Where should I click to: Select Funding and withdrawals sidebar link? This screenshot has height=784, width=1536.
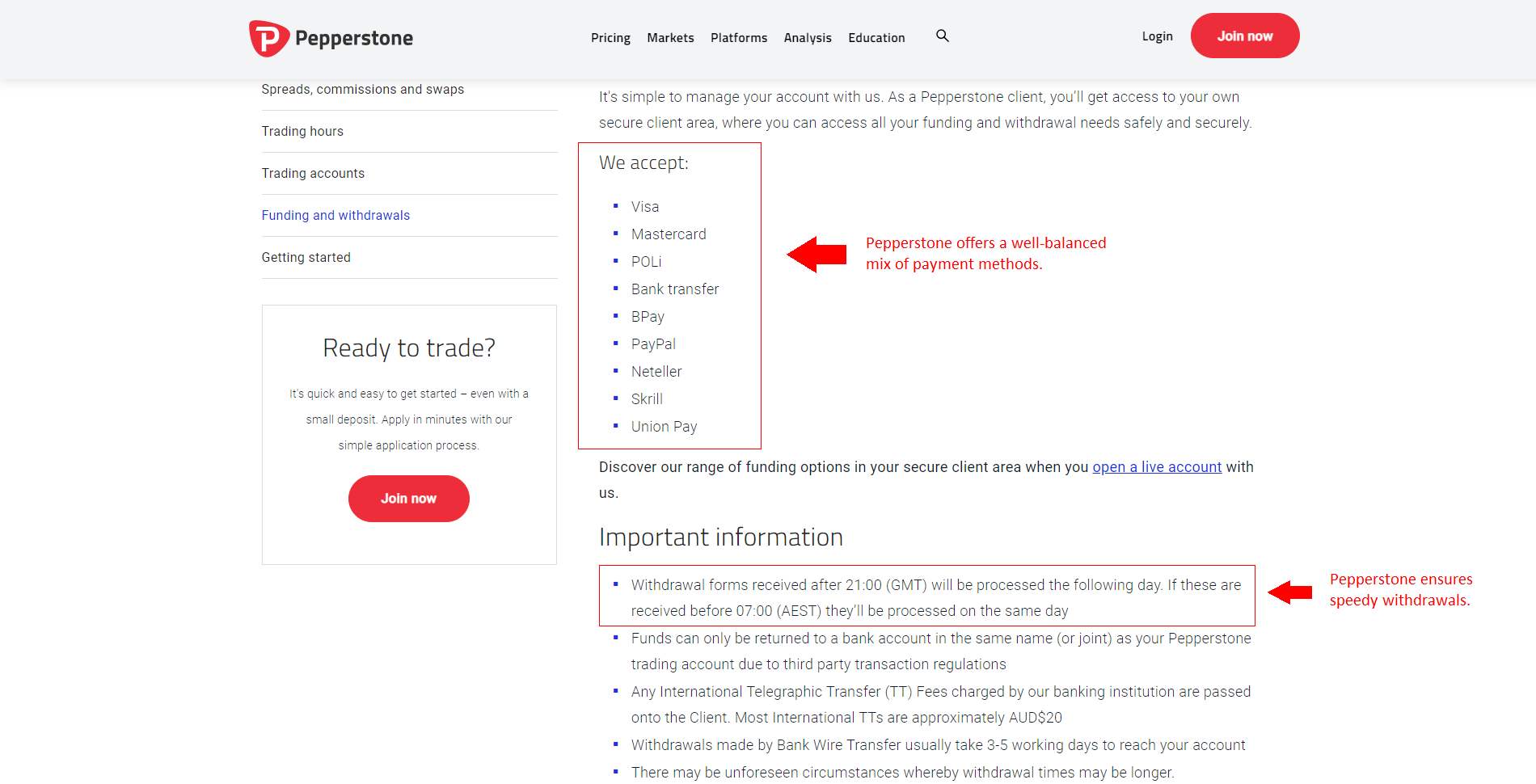[x=335, y=215]
